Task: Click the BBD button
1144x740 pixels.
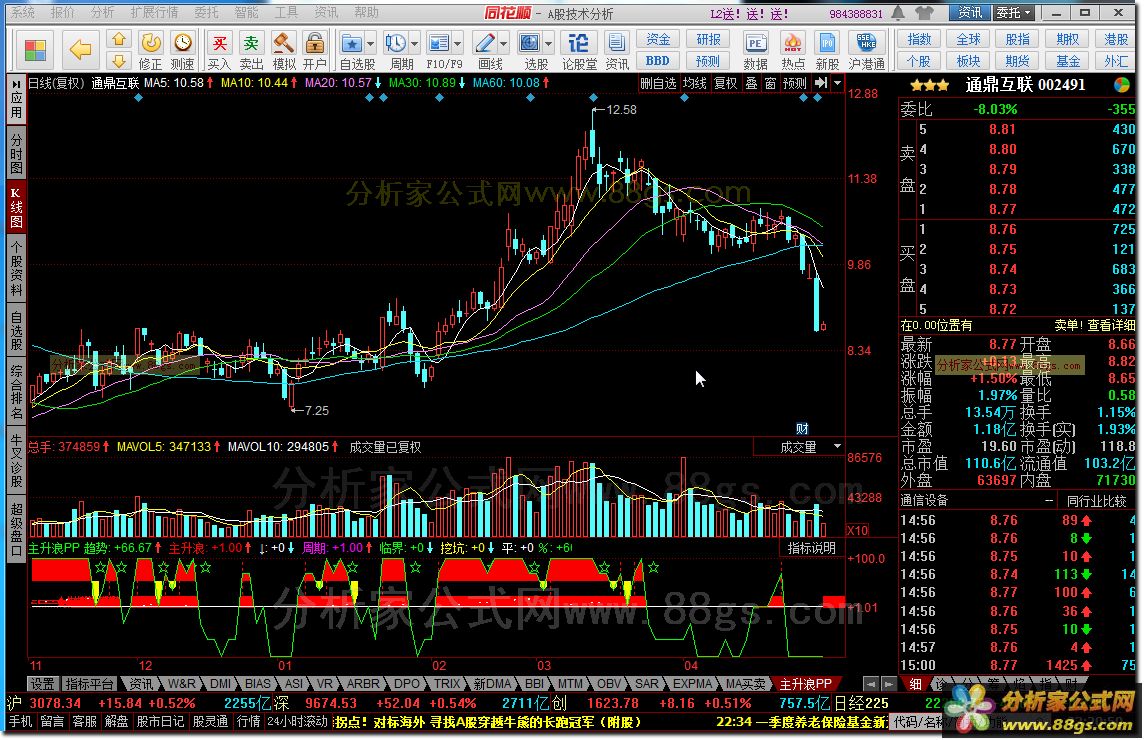Action: click(658, 61)
